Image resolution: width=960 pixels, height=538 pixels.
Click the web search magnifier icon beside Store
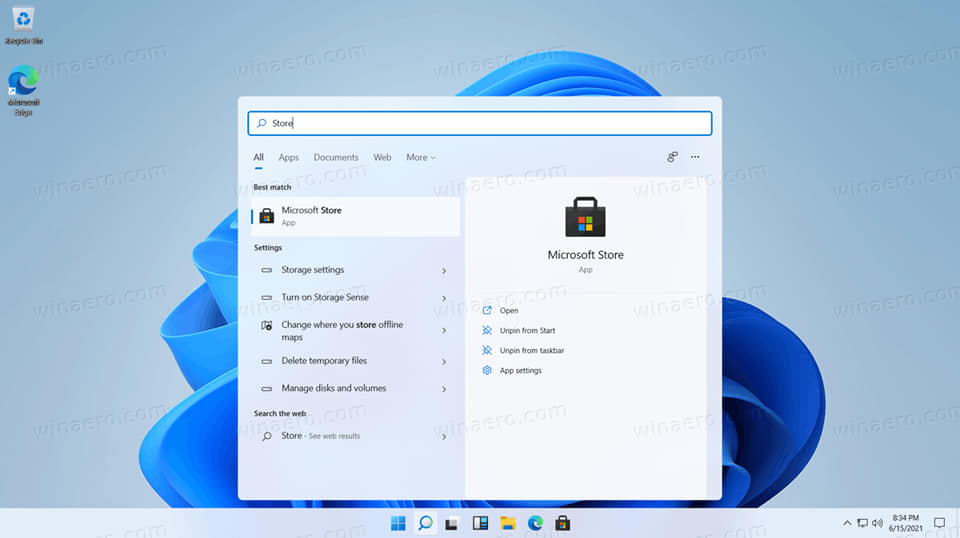267,436
